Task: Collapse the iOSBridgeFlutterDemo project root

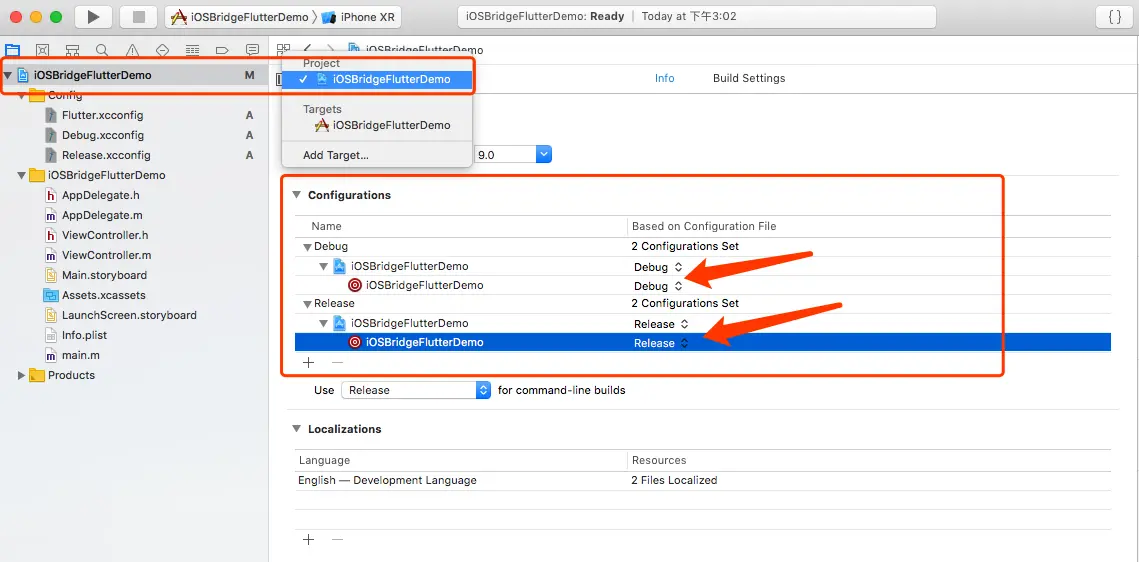Action: tap(7, 75)
